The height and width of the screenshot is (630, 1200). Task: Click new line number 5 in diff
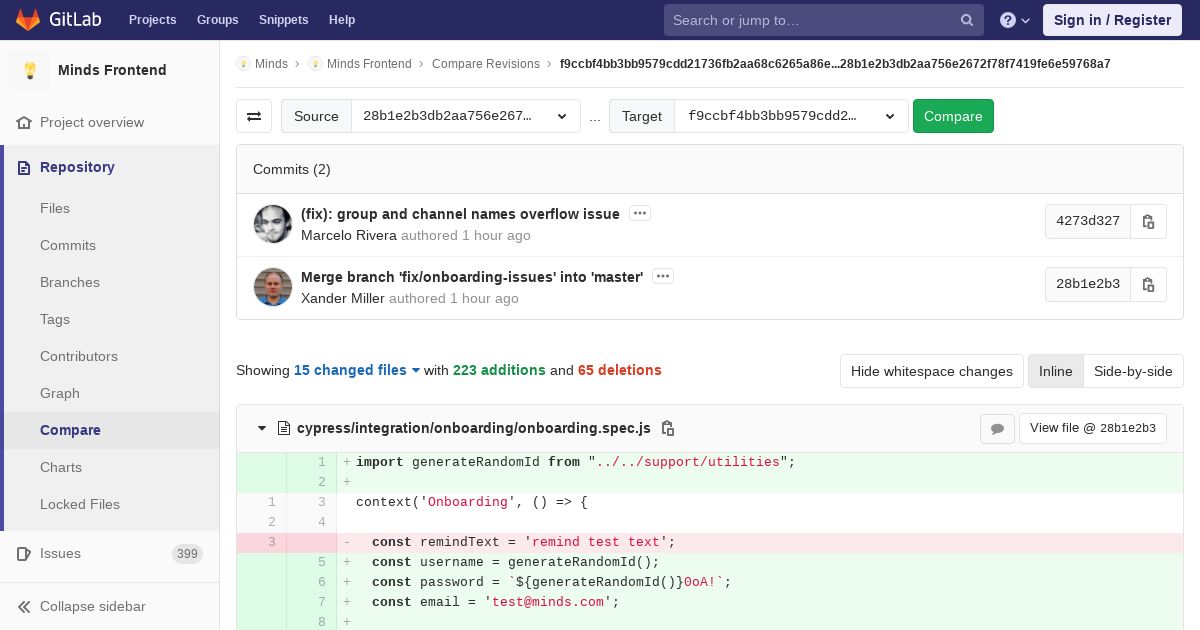pyautogui.click(x=322, y=562)
